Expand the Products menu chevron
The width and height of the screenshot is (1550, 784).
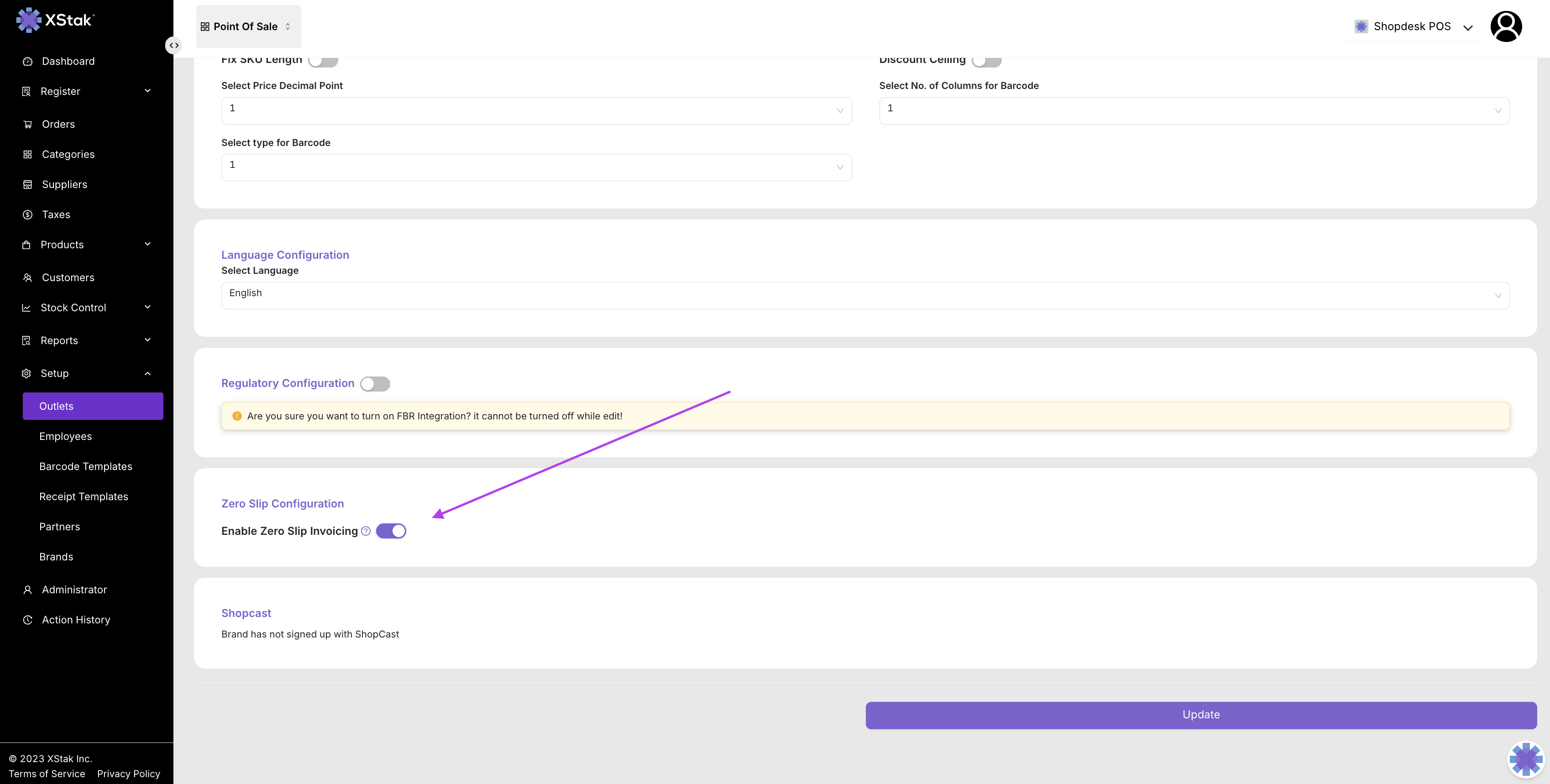point(147,244)
